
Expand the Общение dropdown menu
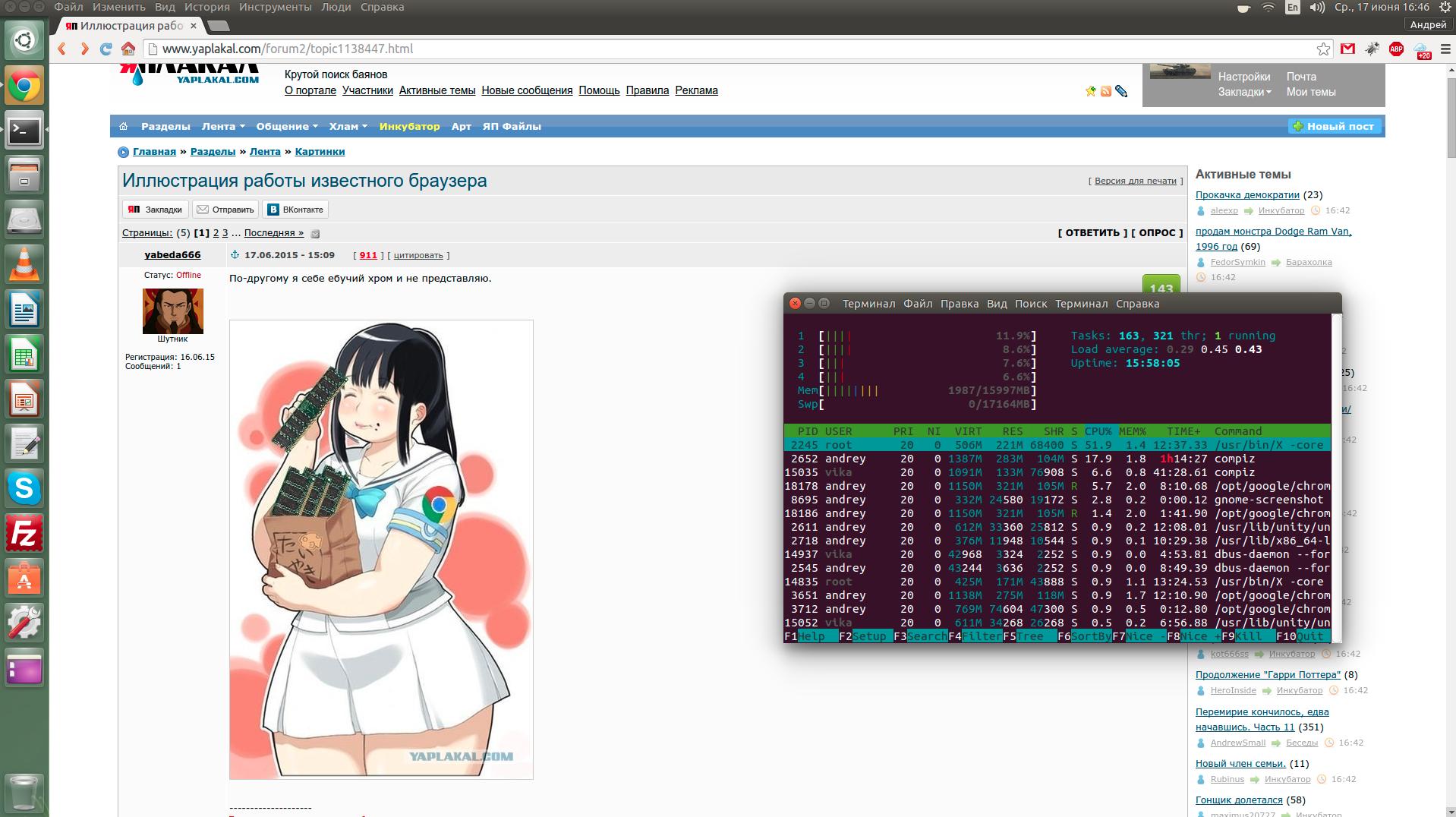tap(287, 126)
